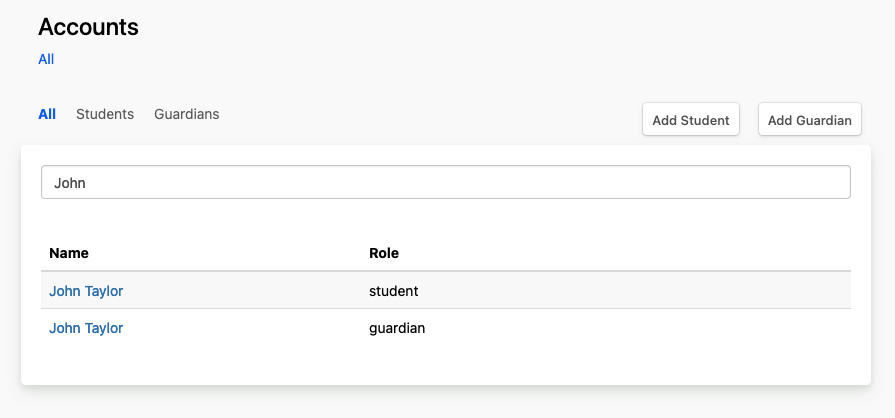This screenshot has height=418, width=895.
Task: Click the Role column header
Action: coord(384,253)
